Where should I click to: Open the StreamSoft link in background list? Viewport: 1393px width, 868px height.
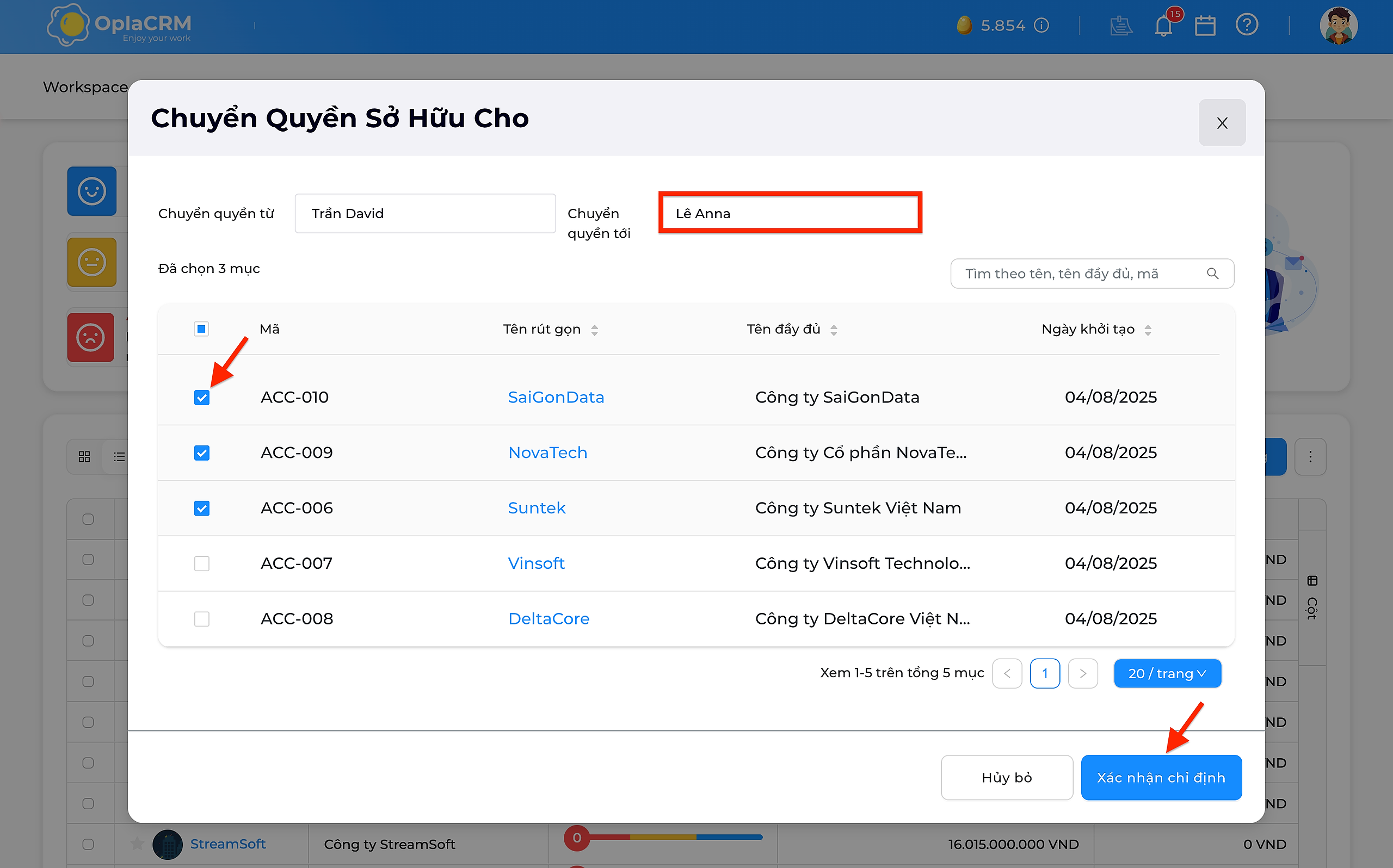point(228,845)
